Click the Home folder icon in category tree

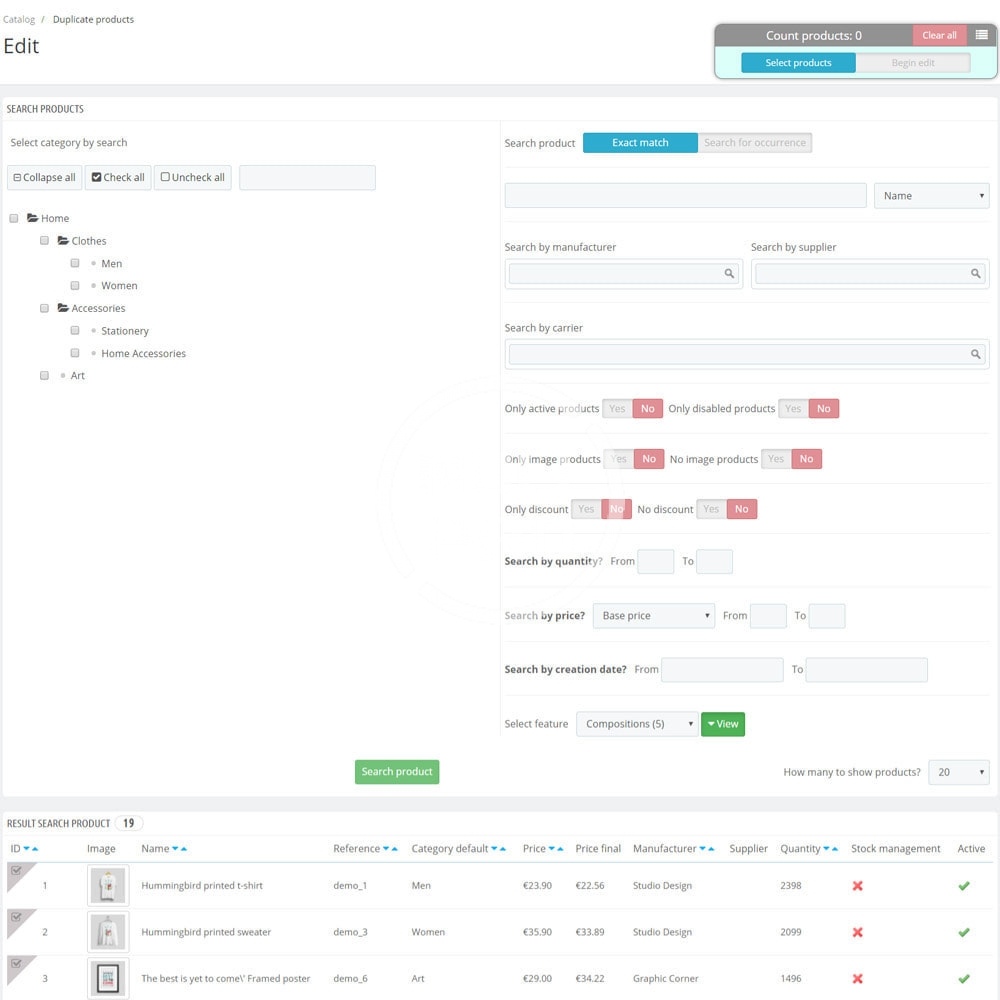click(x=33, y=218)
